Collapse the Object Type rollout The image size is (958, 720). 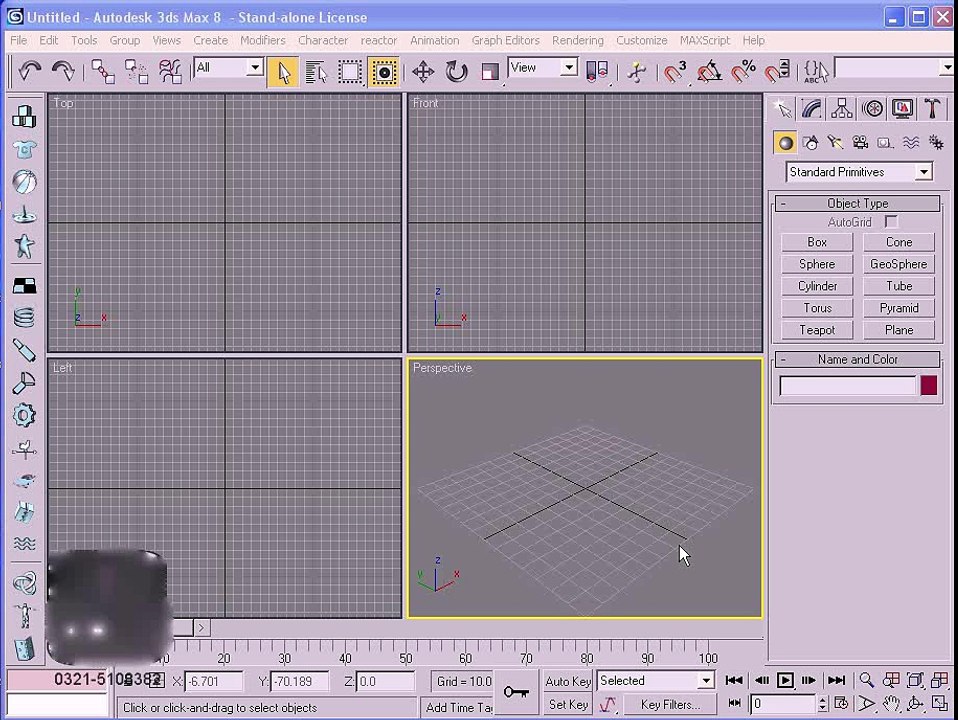tap(857, 204)
